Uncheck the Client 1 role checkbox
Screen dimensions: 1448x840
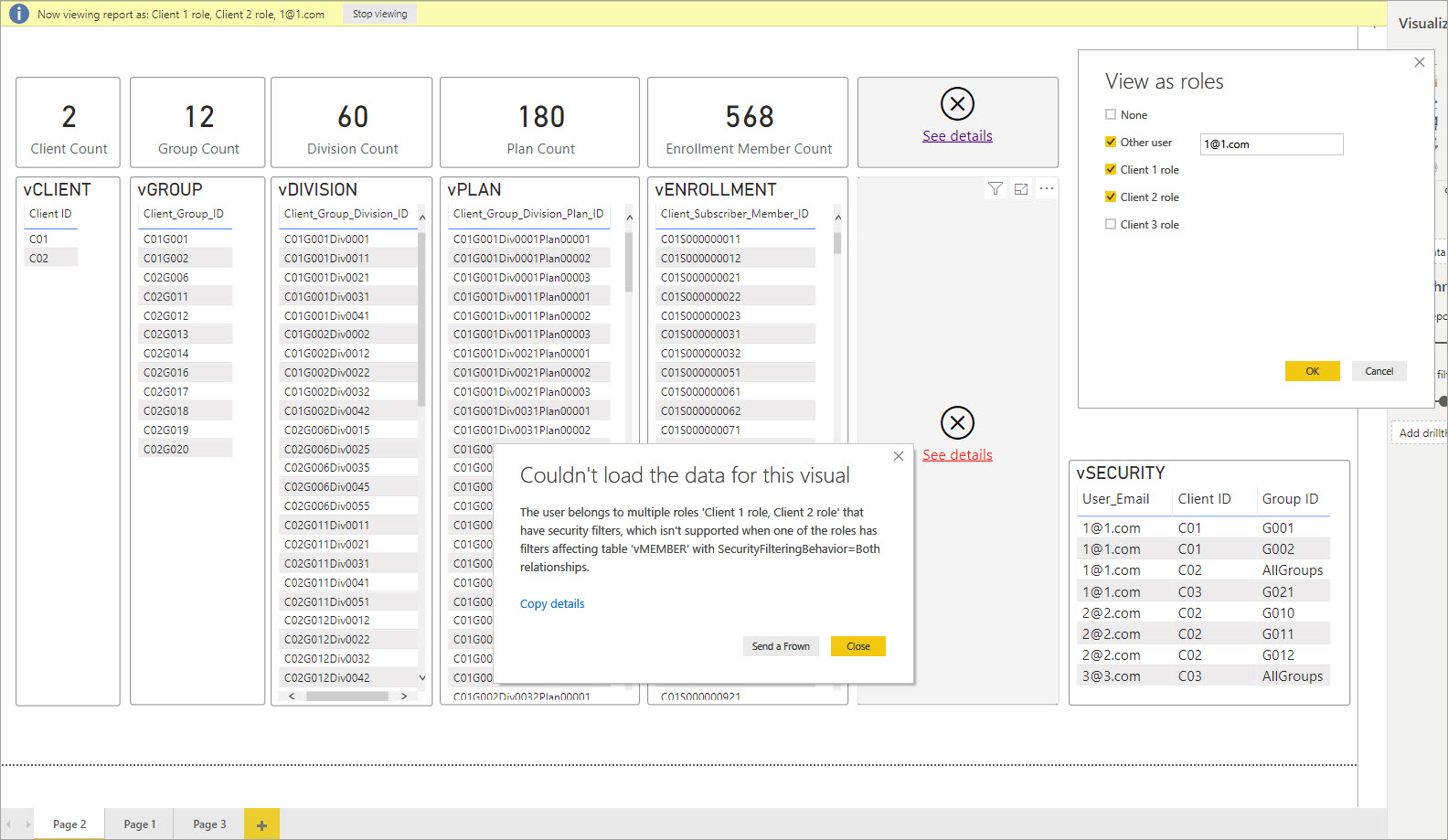click(x=1111, y=169)
